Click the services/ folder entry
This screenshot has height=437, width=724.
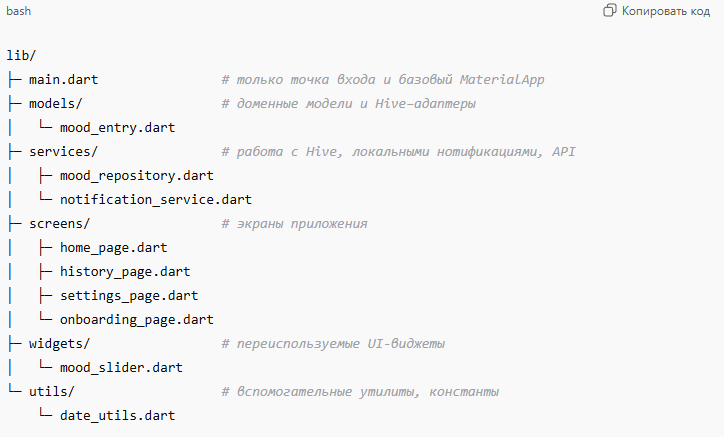tap(63, 151)
